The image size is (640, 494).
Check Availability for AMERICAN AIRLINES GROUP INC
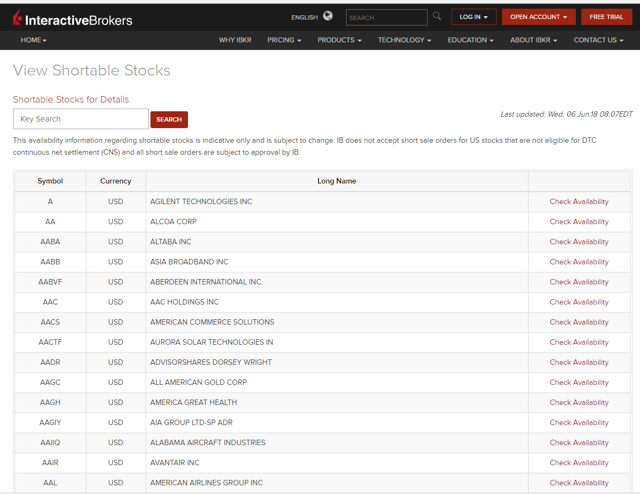tap(579, 483)
